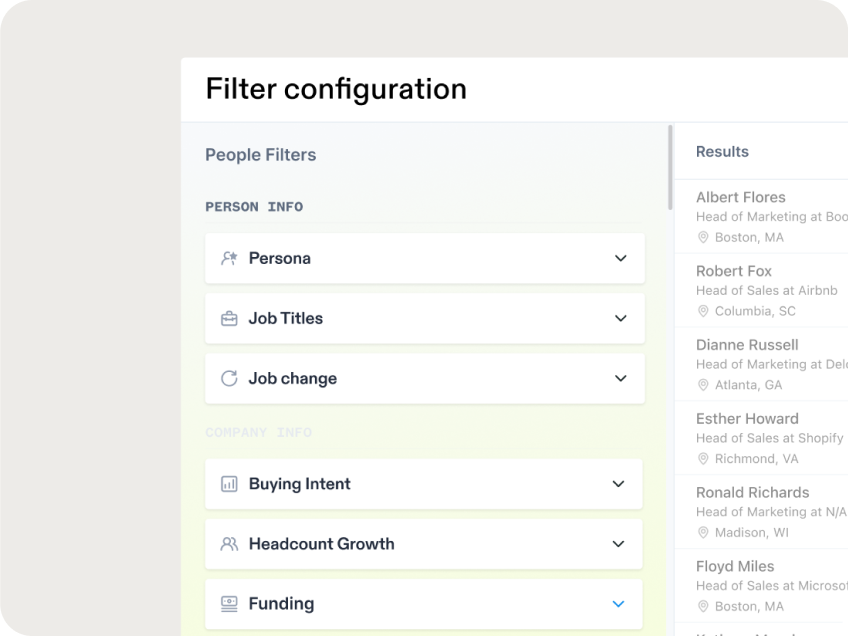This screenshot has width=848, height=636.
Task: Click the Headcount Growth people icon
Action: (x=229, y=544)
